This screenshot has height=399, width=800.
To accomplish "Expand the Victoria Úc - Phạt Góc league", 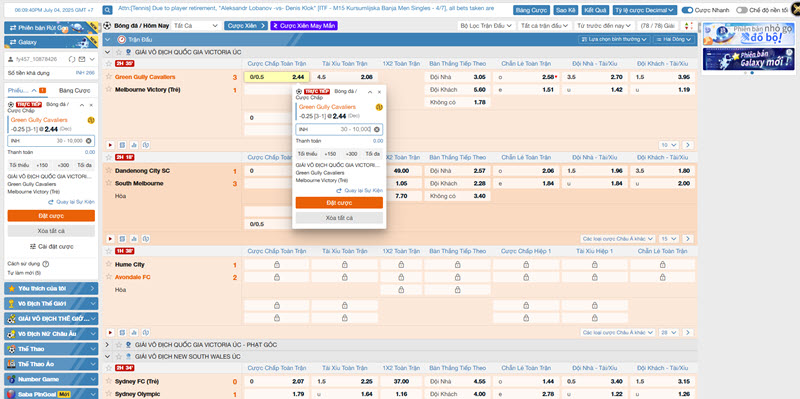I will [x=108, y=344].
